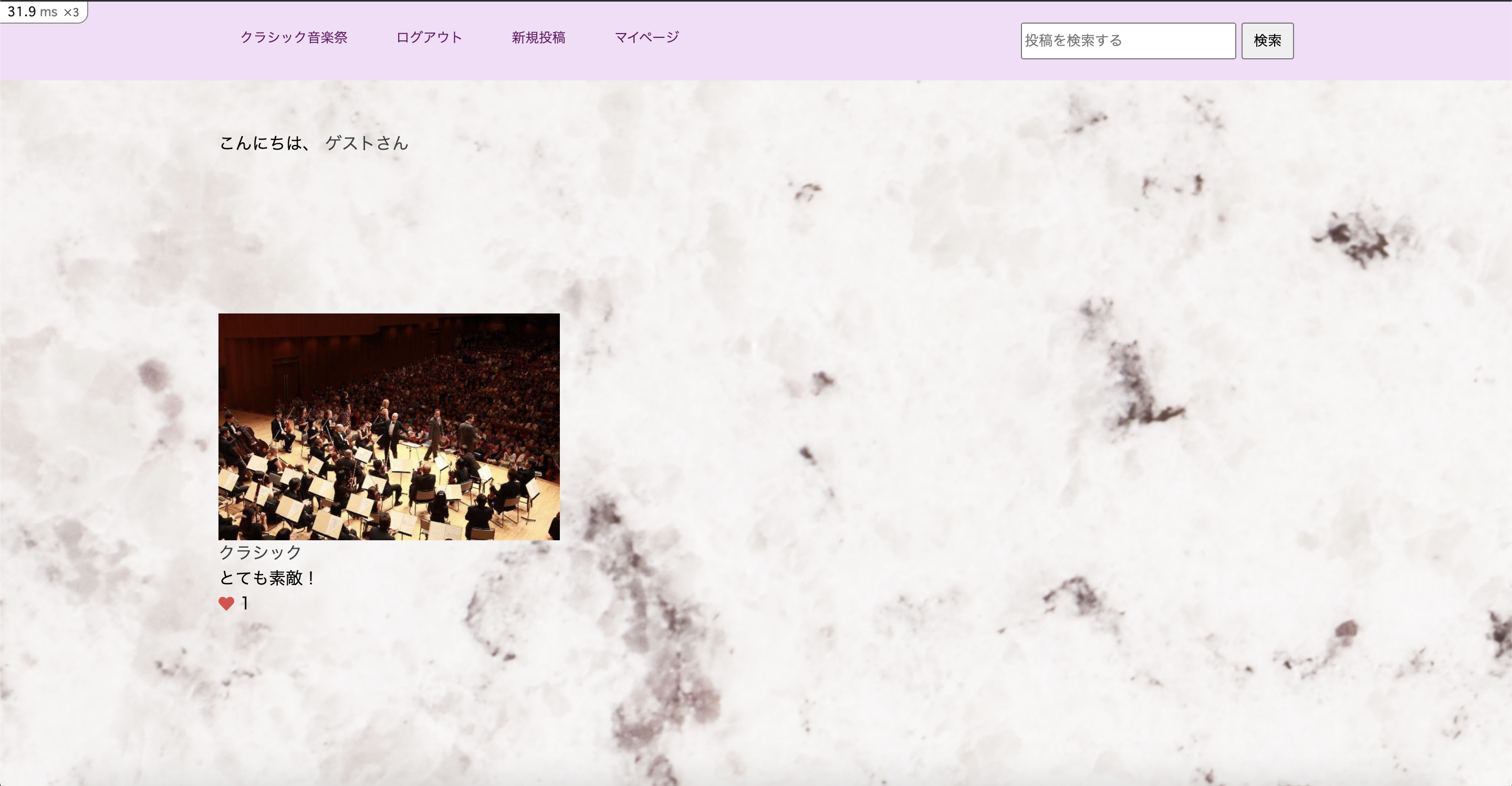Click the クラシック post title
1512x786 pixels.
pos(260,552)
